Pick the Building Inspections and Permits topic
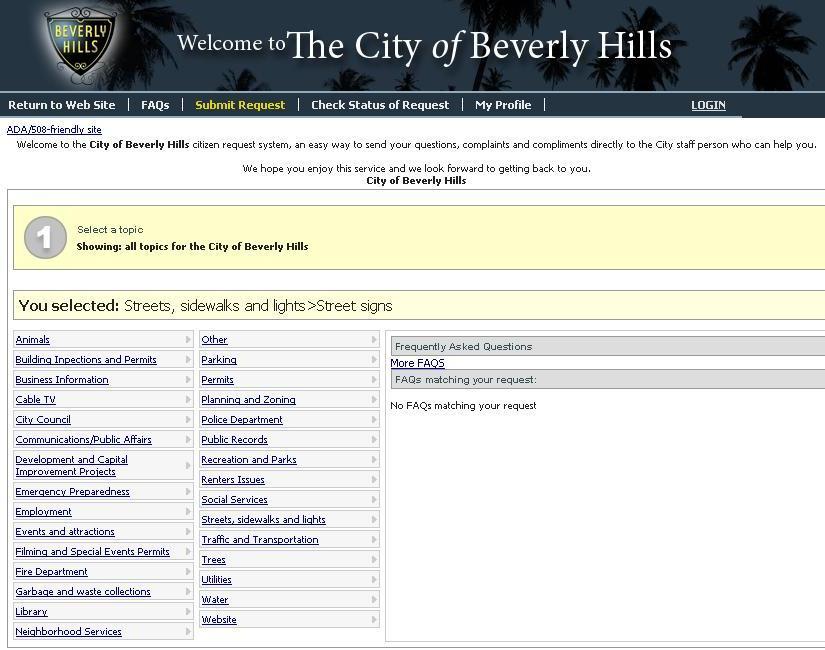 [x=86, y=360]
